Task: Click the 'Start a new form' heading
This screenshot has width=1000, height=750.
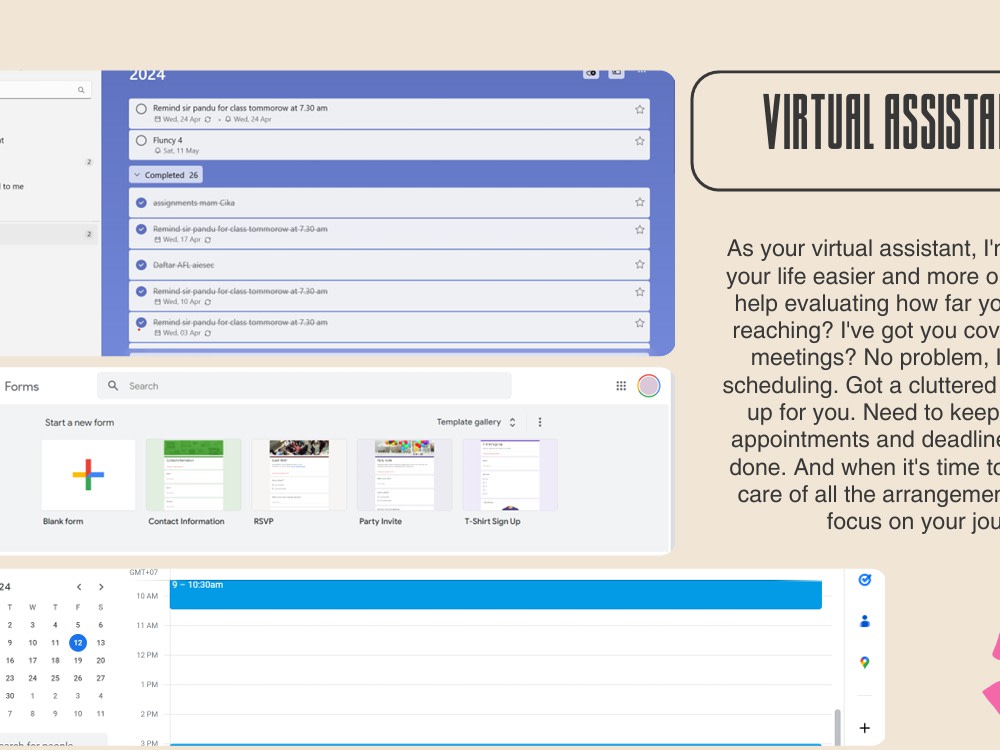Action: point(80,422)
